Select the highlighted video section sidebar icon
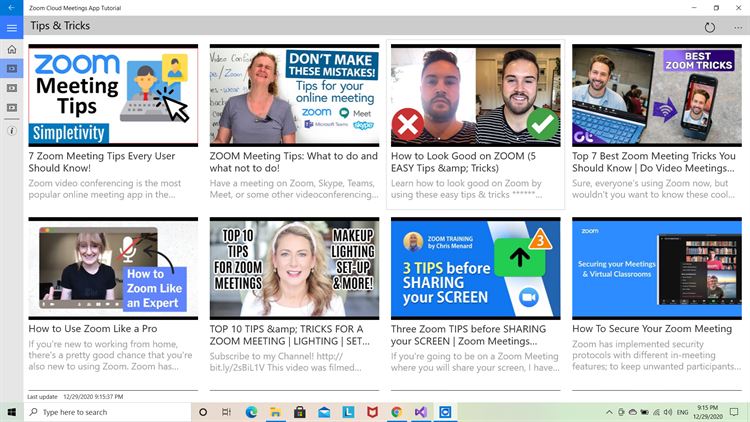The image size is (750, 422). coord(11,68)
